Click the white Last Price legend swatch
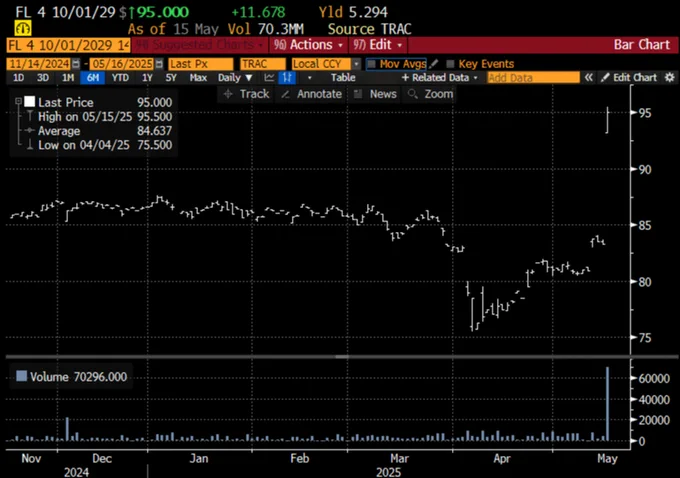680x478 pixels. coord(29,102)
